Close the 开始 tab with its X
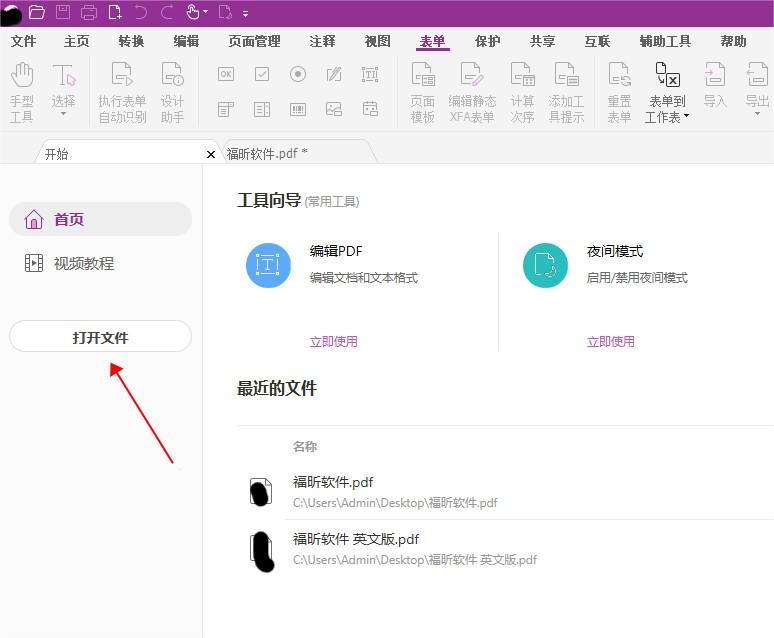This screenshot has width=774, height=638. 211,155
